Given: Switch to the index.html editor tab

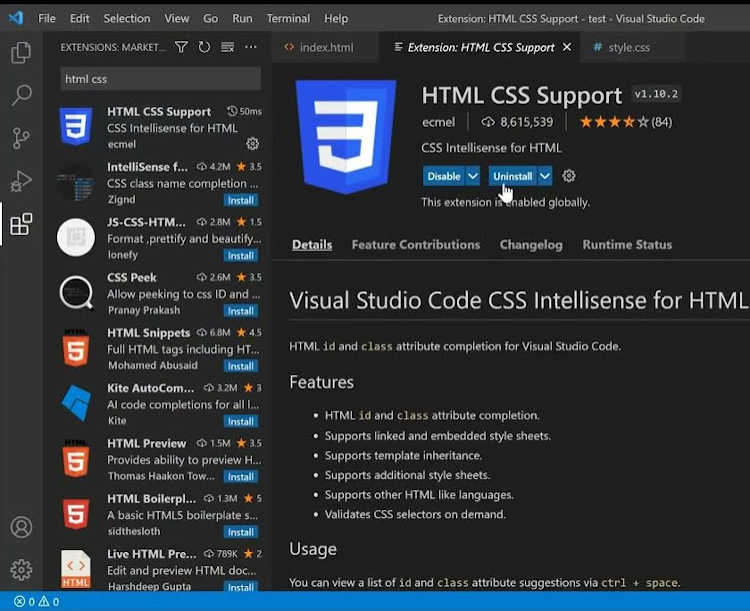Looking at the screenshot, I should point(325,47).
